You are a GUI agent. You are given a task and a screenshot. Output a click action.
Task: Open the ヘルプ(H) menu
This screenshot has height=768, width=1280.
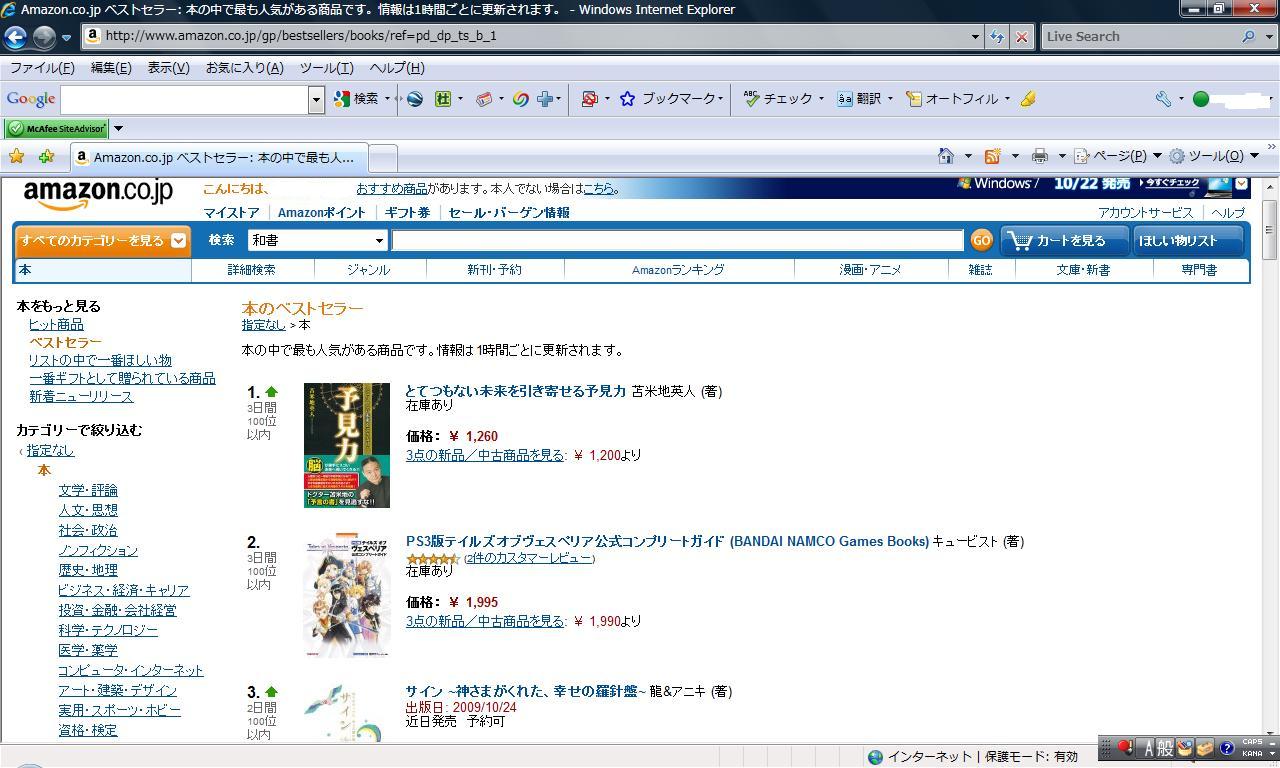pyautogui.click(x=397, y=68)
